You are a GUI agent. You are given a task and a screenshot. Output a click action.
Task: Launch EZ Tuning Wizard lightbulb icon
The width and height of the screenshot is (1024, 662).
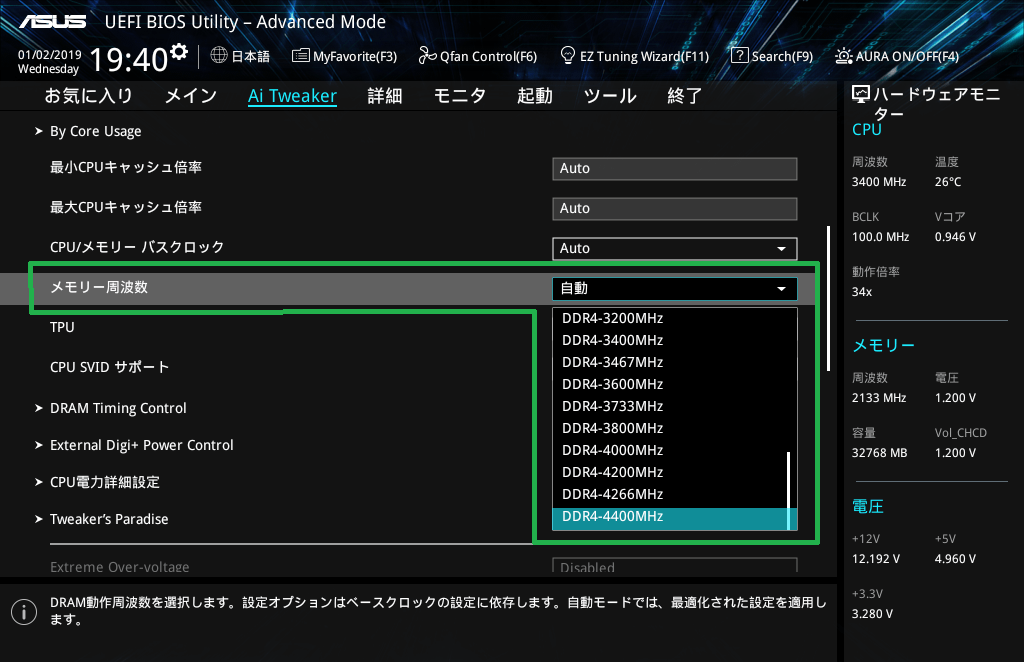[x=568, y=55]
